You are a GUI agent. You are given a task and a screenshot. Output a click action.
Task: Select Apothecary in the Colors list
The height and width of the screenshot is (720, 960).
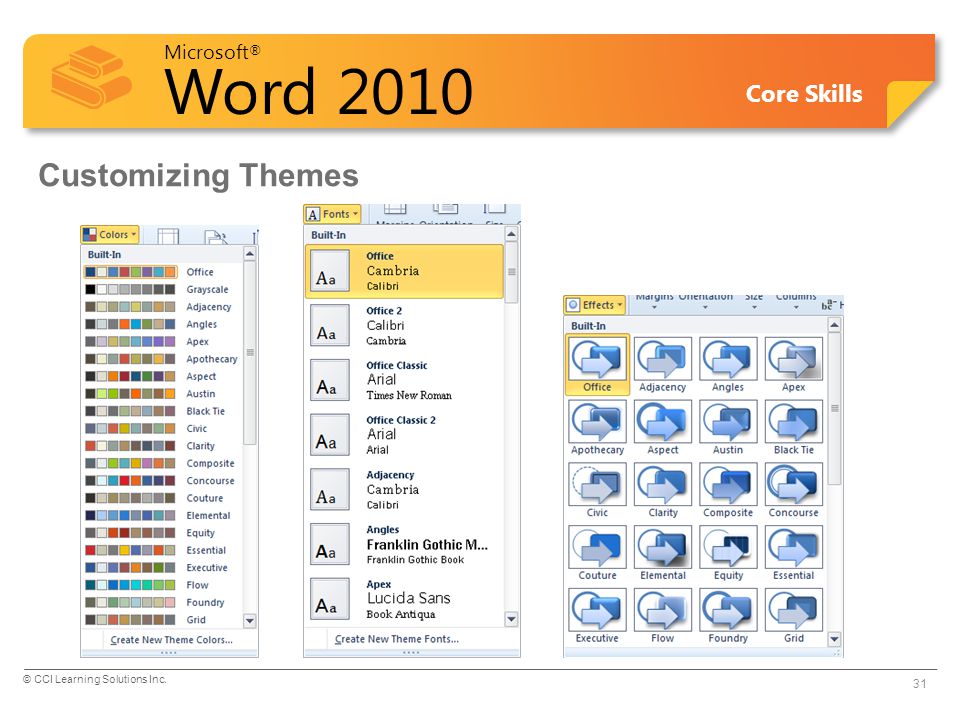212,359
